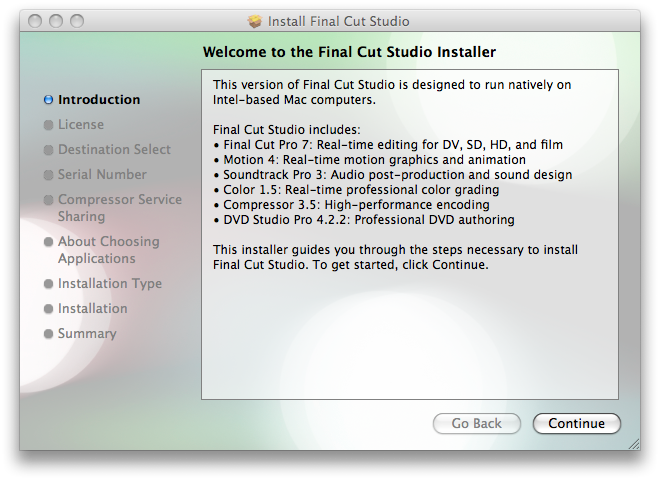Viewport: 660px width, 480px height.
Task: Select the Introduction step label
Action: (99, 100)
